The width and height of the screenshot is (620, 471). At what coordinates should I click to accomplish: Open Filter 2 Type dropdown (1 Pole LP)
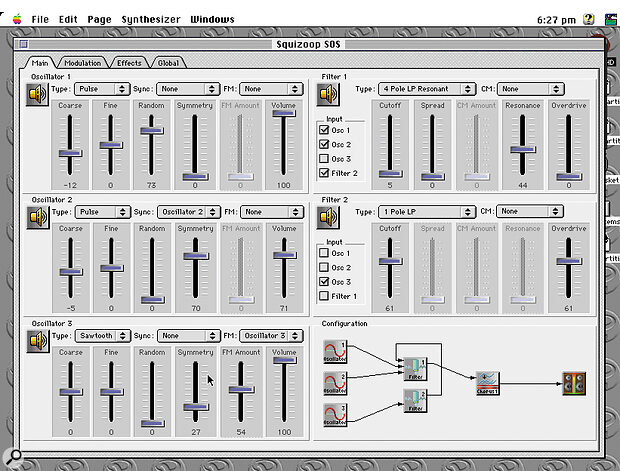pyautogui.click(x=427, y=212)
